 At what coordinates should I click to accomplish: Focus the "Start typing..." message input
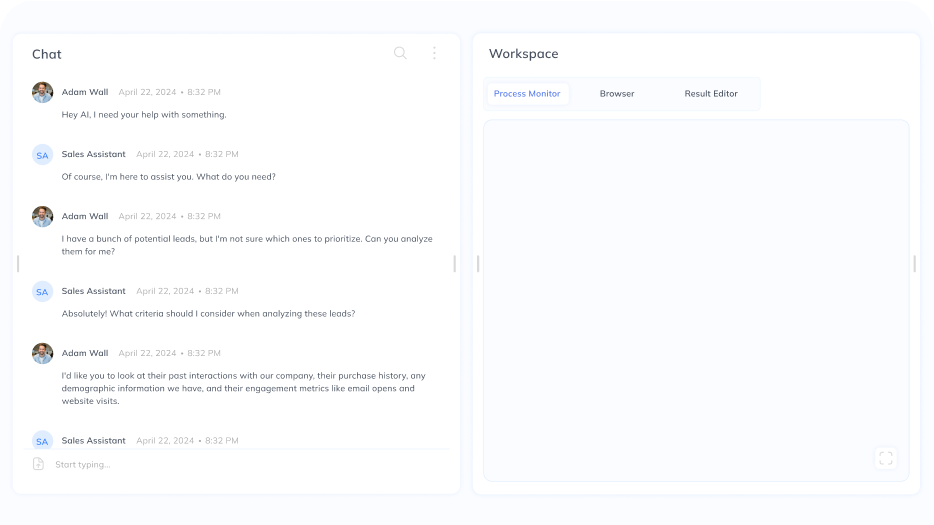click(x=240, y=464)
